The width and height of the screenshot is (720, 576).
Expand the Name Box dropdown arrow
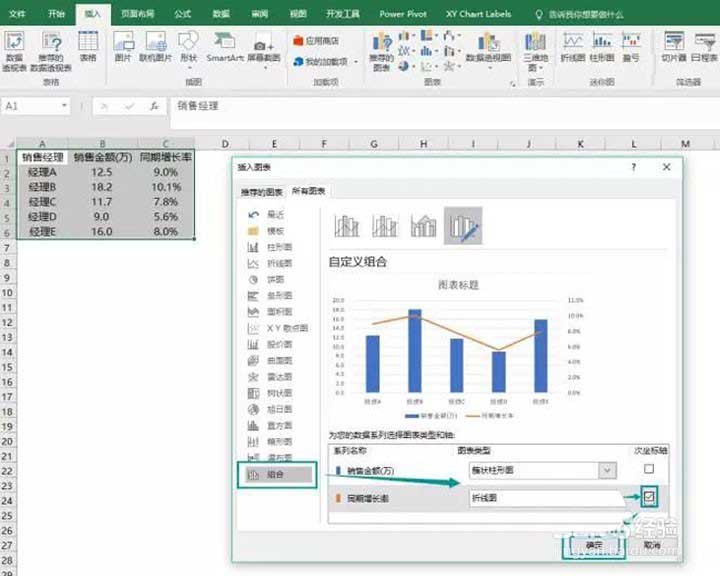(x=64, y=106)
